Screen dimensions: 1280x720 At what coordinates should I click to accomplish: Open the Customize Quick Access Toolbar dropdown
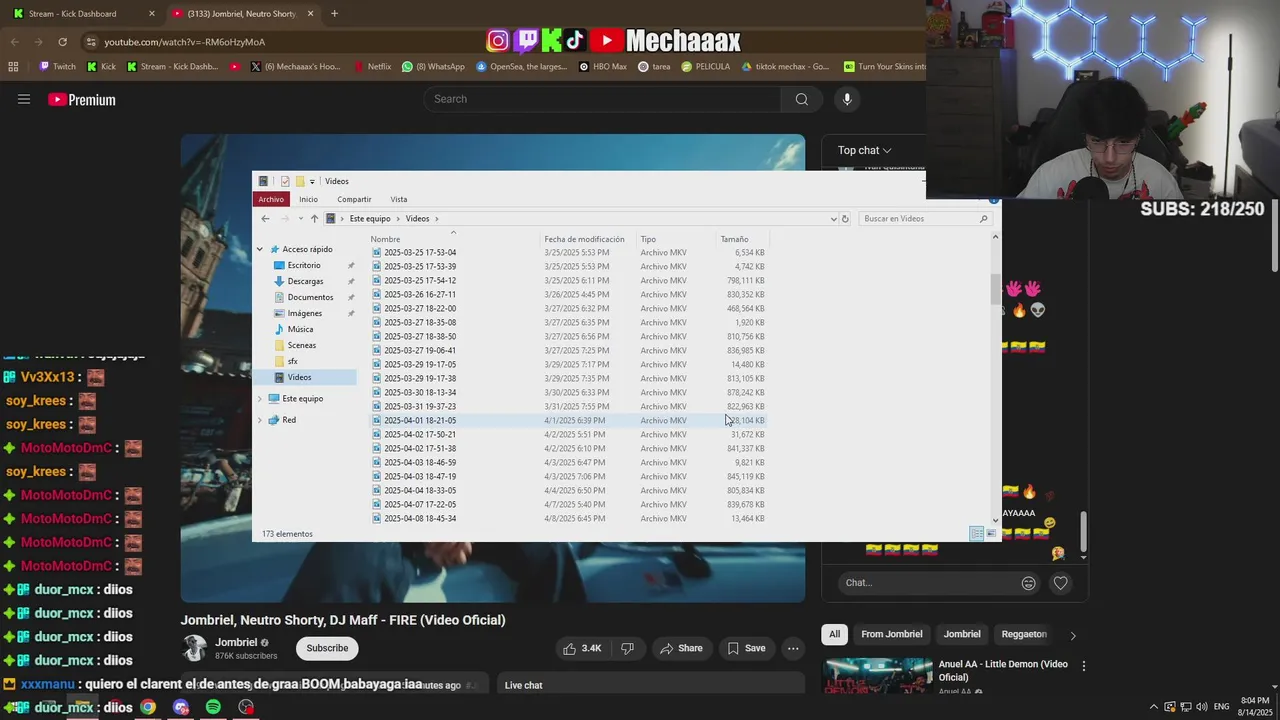pos(312,182)
